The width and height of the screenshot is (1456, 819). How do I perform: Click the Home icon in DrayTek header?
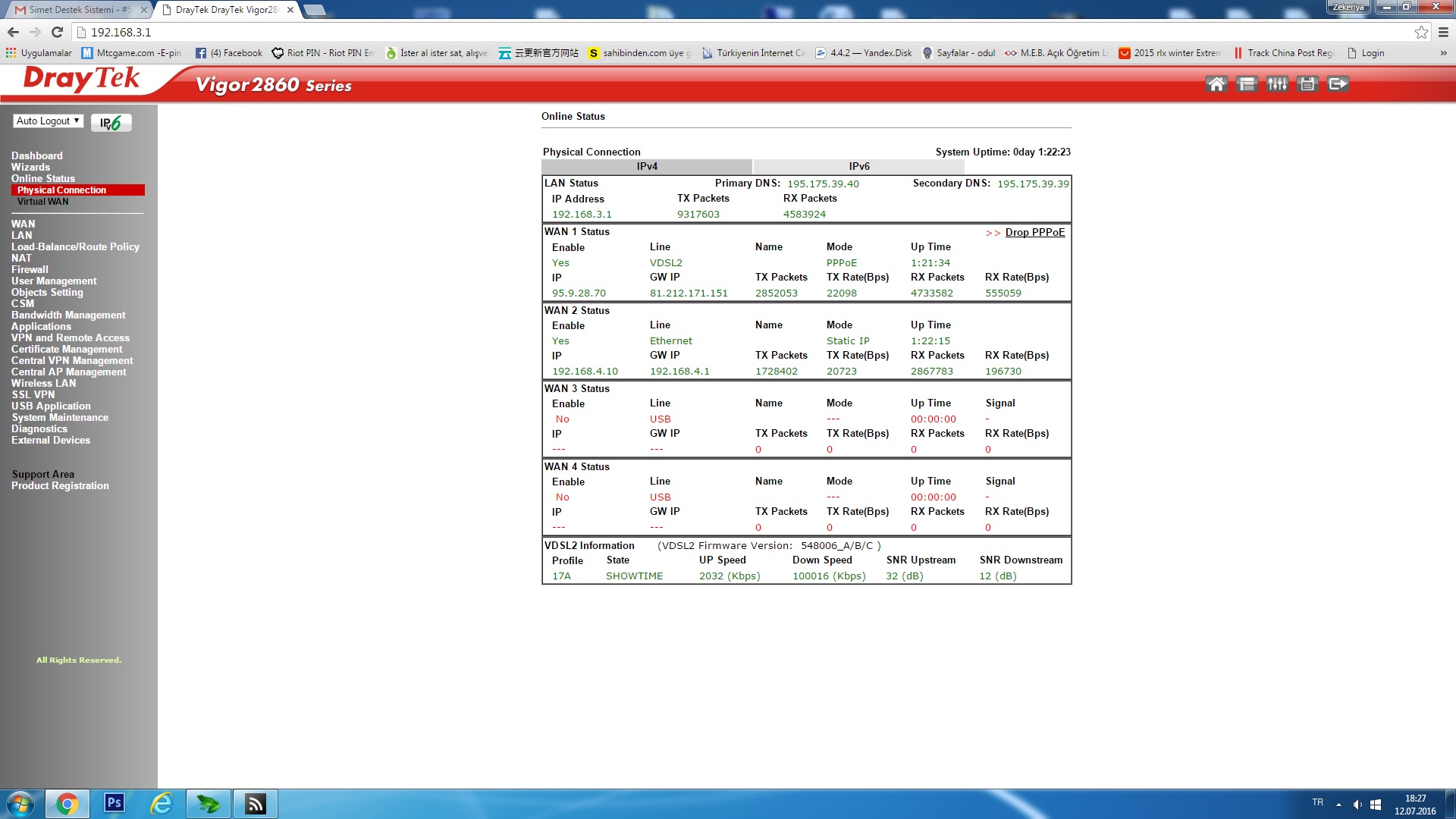pos(1216,84)
